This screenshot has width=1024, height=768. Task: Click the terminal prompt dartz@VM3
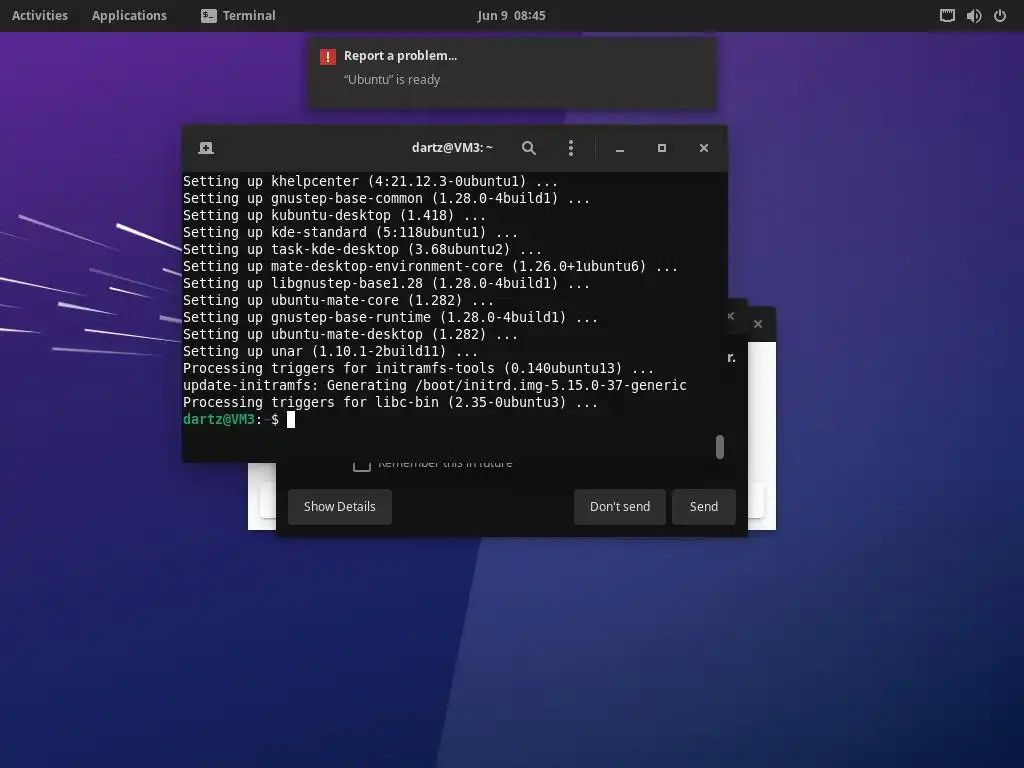click(219, 419)
